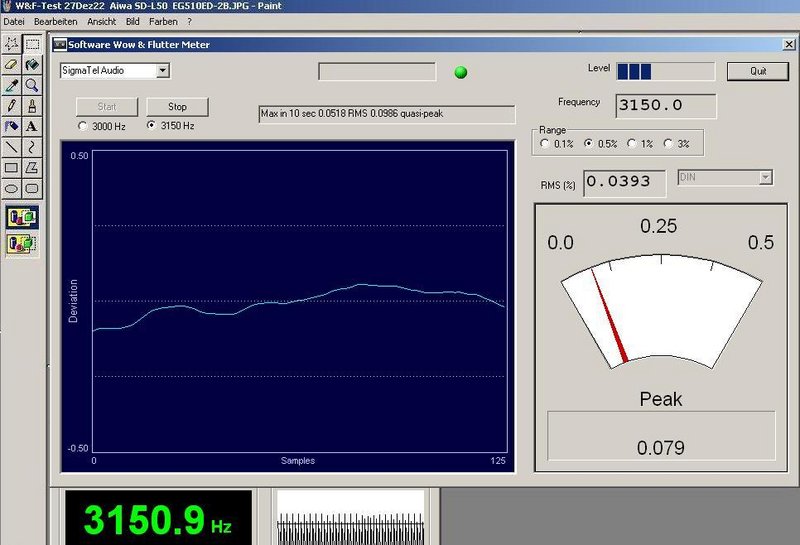
Task: Select the Pencil tool in Paint
Action: click(x=12, y=106)
